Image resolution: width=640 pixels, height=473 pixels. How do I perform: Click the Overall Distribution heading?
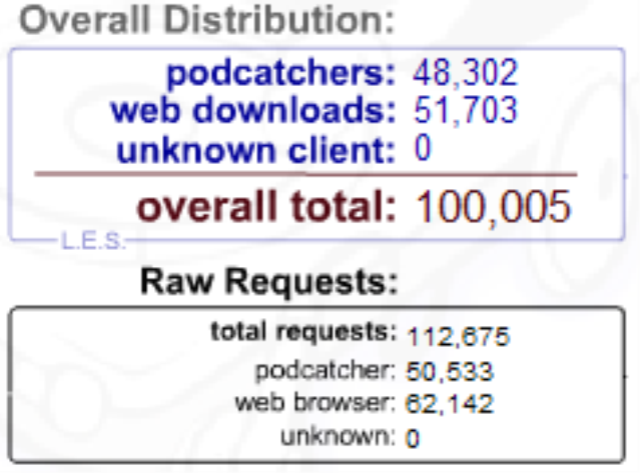[x=199, y=21]
